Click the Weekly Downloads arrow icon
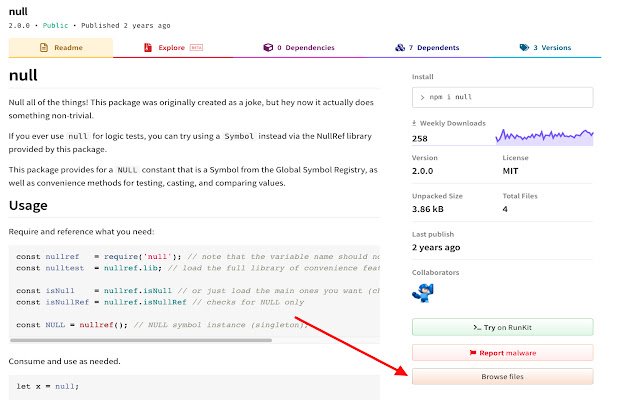 [414, 123]
